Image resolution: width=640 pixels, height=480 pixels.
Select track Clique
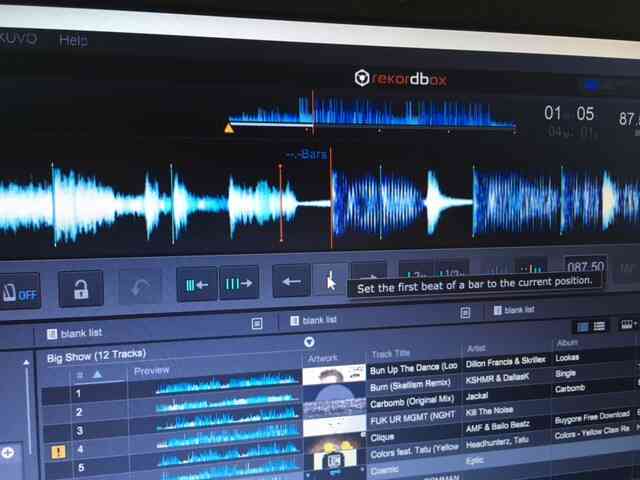point(382,438)
